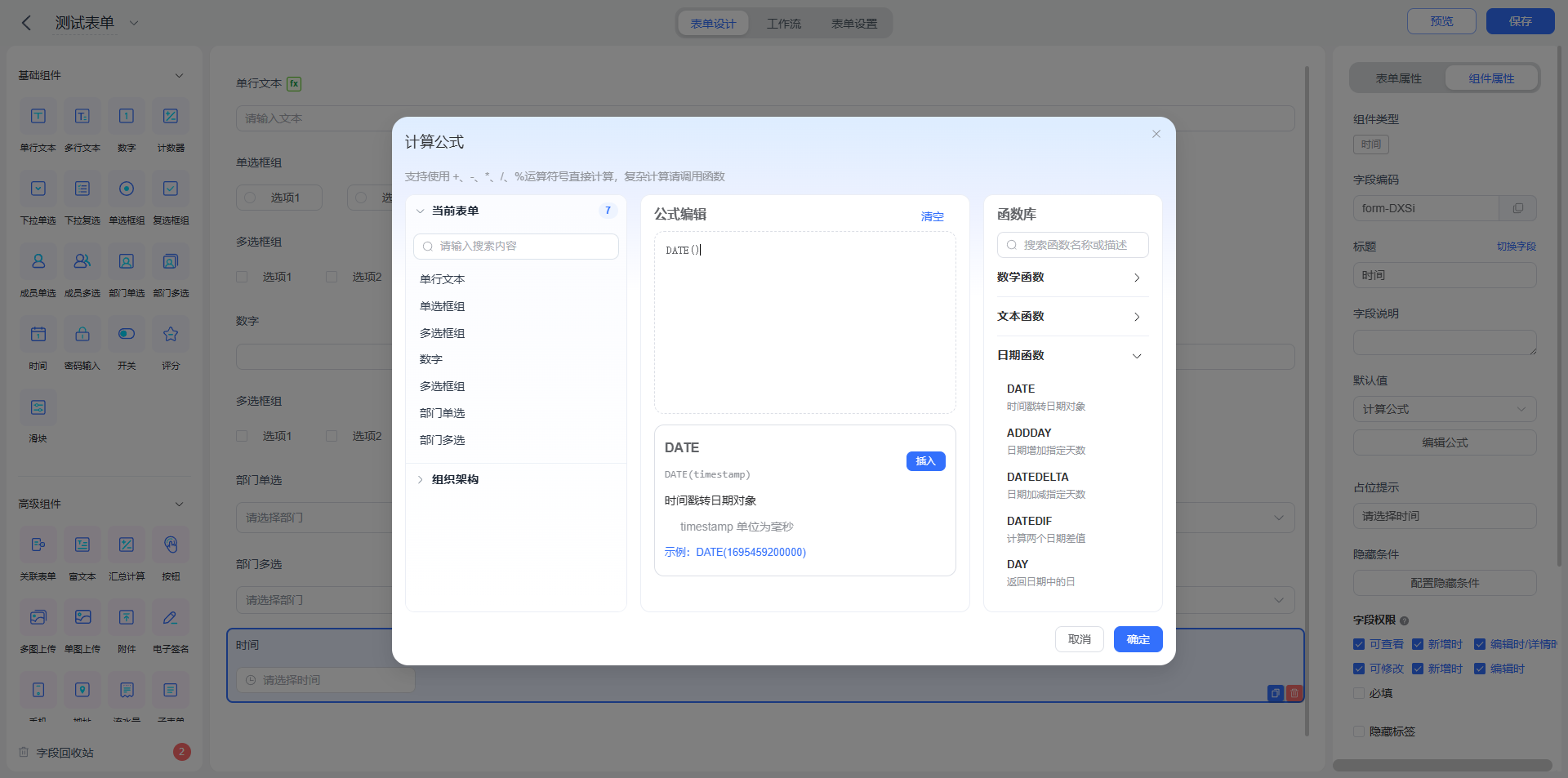Select the 复选框组 component icon
This screenshot has height=778, width=1568.
click(x=171, y=189)
